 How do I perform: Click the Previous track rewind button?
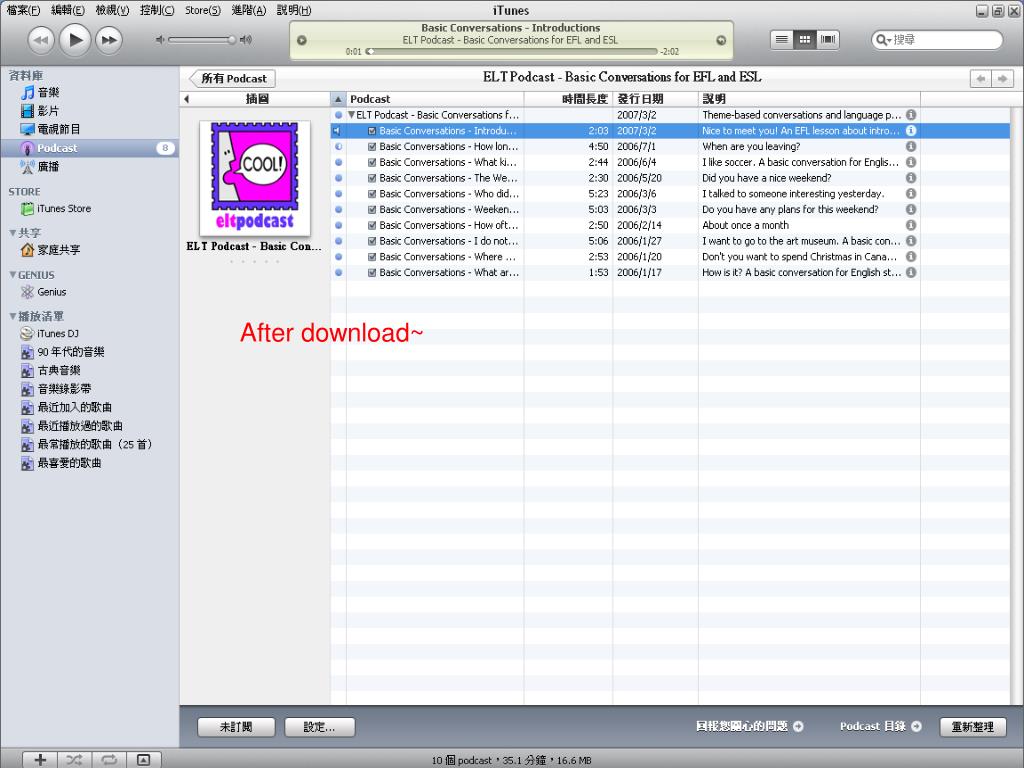(x=40, y=40)
